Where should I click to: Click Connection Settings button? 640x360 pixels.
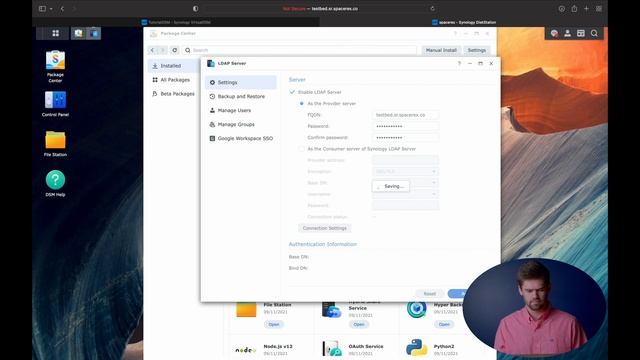[324, 228]
